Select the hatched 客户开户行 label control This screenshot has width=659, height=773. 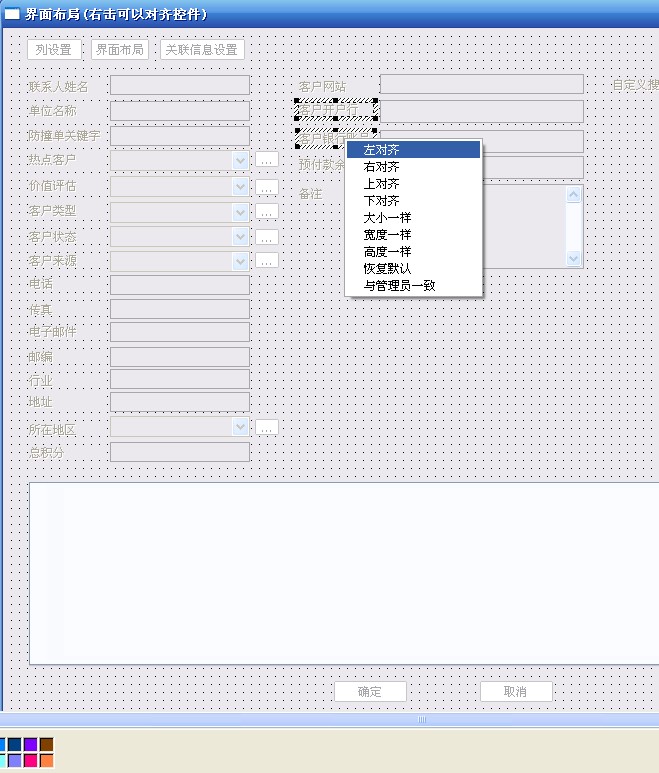point(335,108)
